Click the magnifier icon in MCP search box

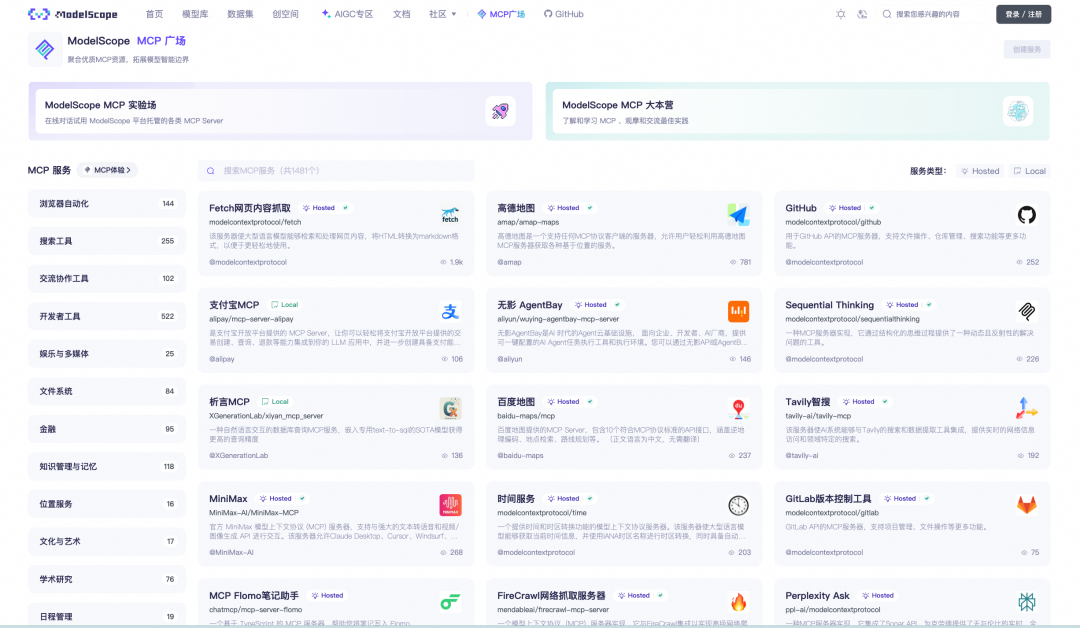(211, 171)
